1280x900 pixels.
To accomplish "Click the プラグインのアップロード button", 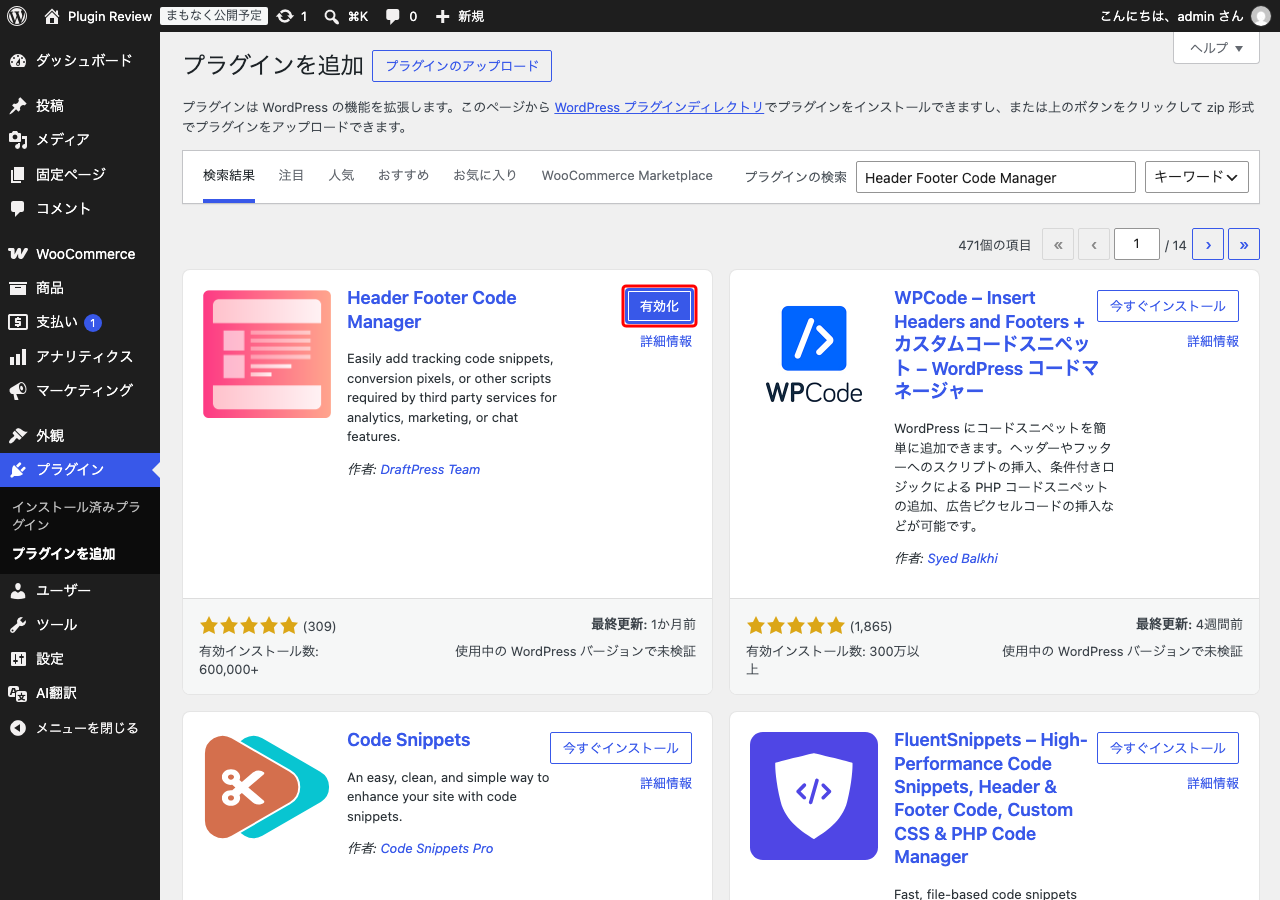I will (x=462, y=66).
